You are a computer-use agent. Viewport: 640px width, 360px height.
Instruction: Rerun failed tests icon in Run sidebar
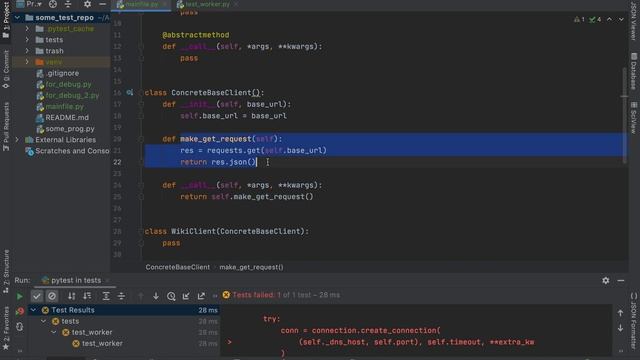20,312
